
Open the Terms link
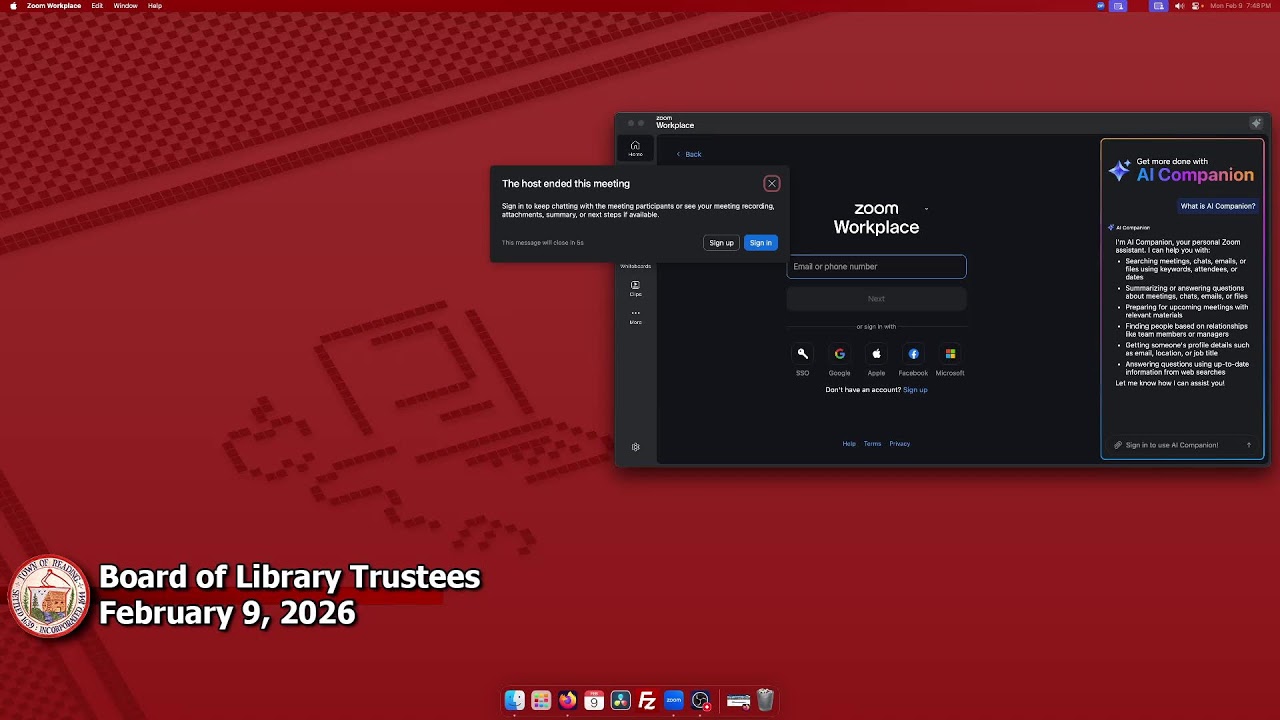[x=872, y=444]
